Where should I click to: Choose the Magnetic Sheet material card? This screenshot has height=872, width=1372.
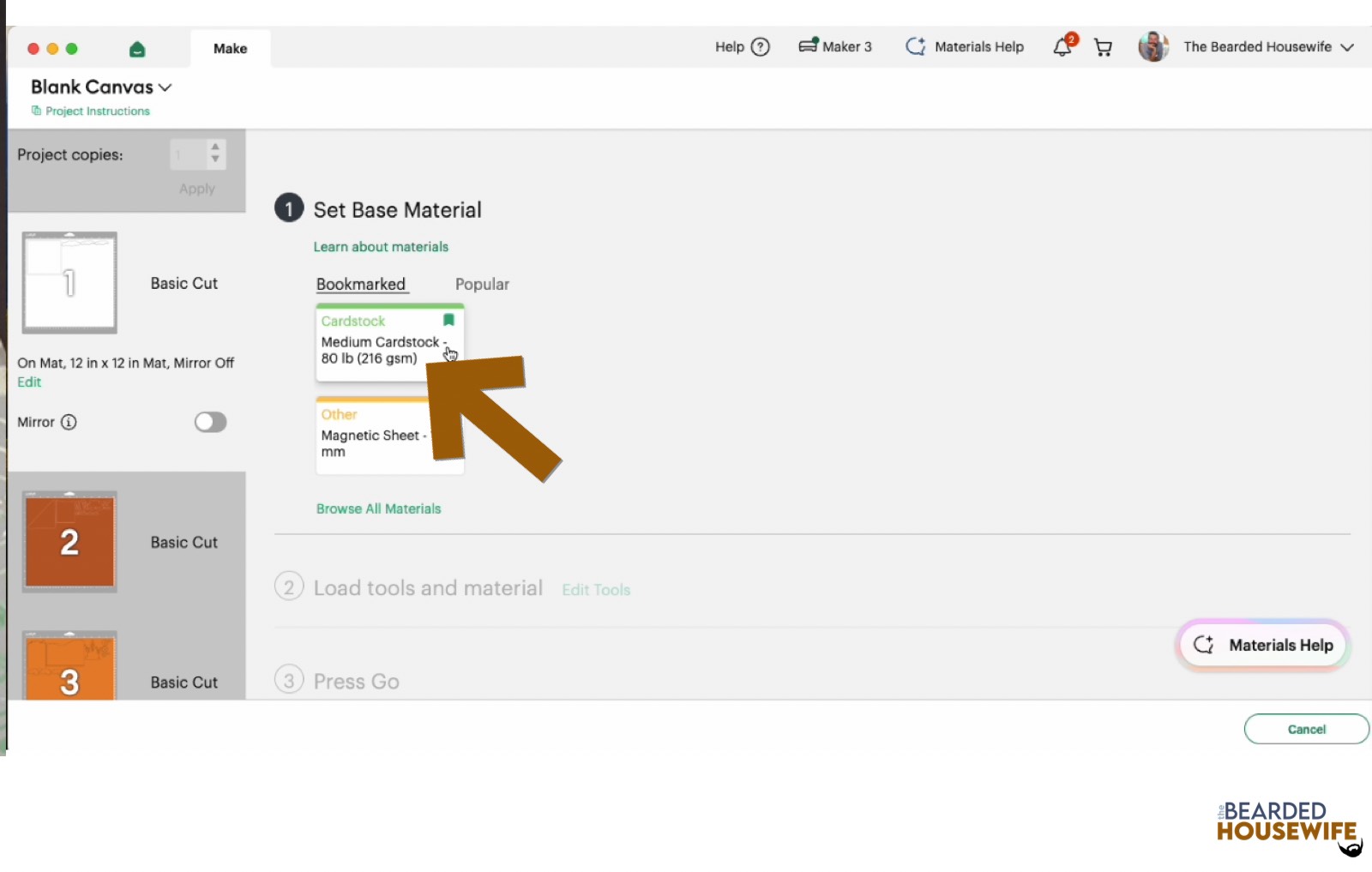coord(390,436)
